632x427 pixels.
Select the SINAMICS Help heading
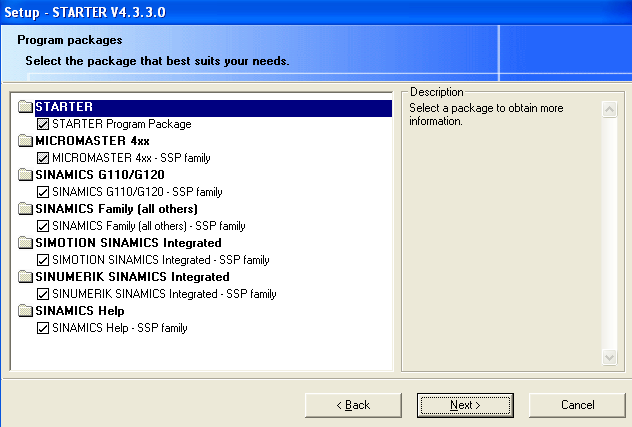tap(80, 311)
